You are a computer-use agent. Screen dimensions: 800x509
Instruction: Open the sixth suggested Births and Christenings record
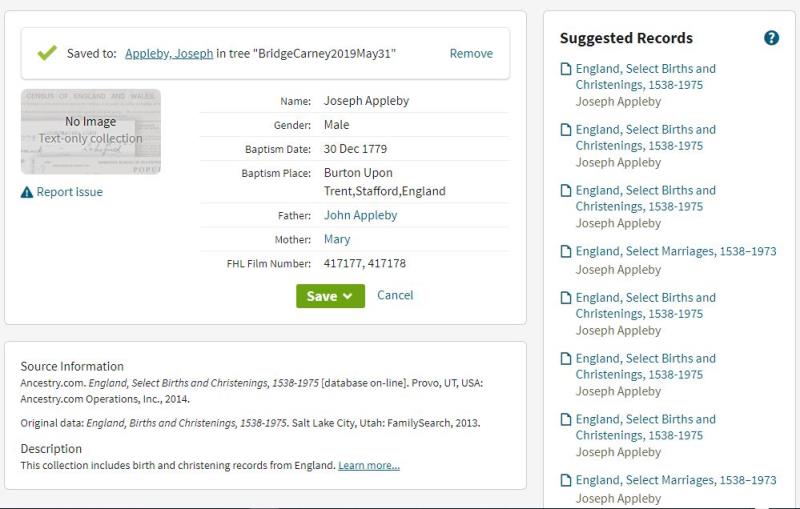pos(645,366)
